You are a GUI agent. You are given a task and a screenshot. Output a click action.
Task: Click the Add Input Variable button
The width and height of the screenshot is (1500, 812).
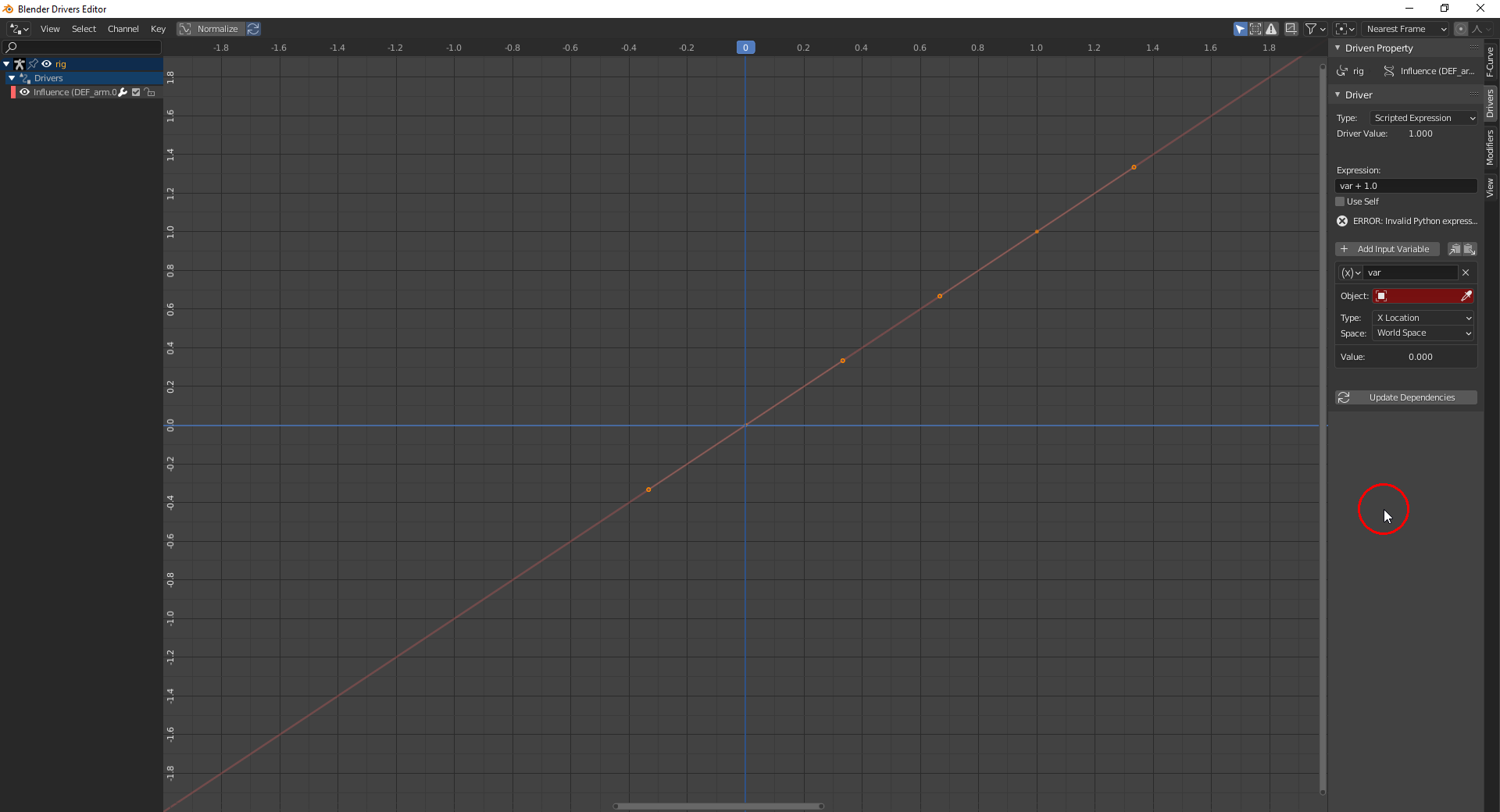tap(1389, 249)
